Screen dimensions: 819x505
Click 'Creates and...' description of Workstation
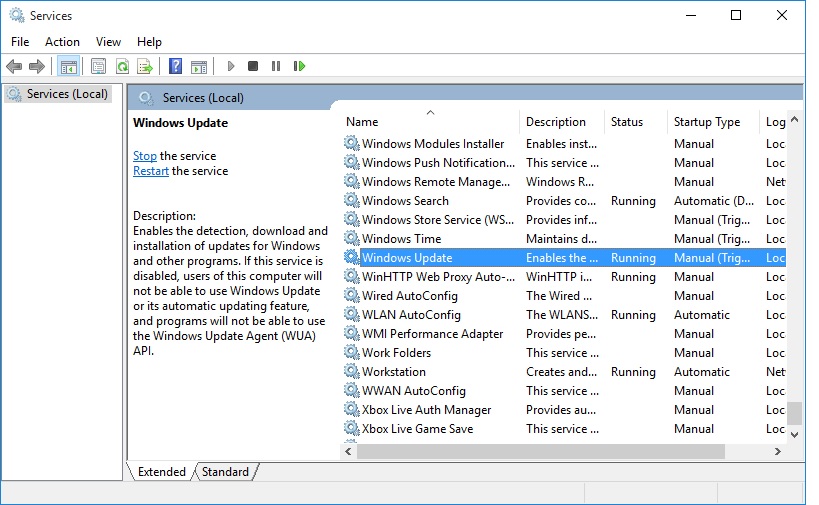(561, 371)
